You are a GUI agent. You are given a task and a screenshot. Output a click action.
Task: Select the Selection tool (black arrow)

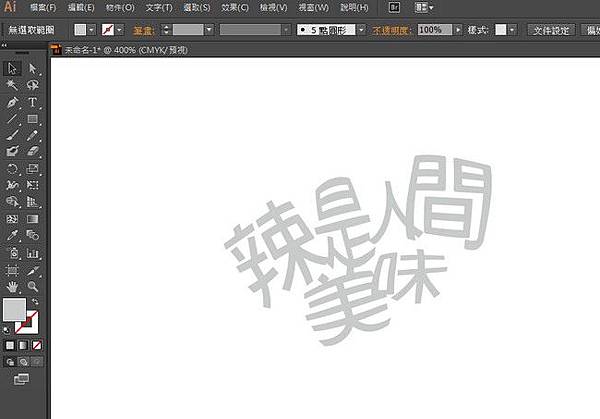click(12, 68)
